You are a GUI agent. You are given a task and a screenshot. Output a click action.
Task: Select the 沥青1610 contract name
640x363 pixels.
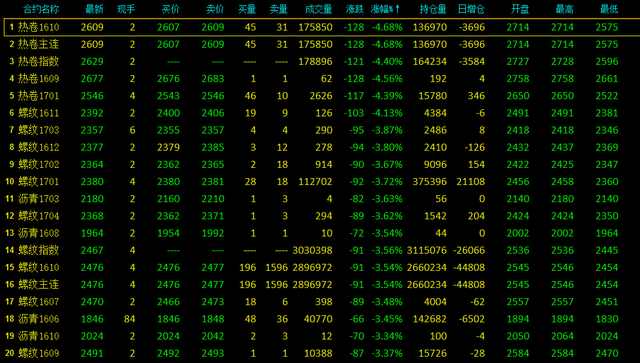(x=39, y=336)
